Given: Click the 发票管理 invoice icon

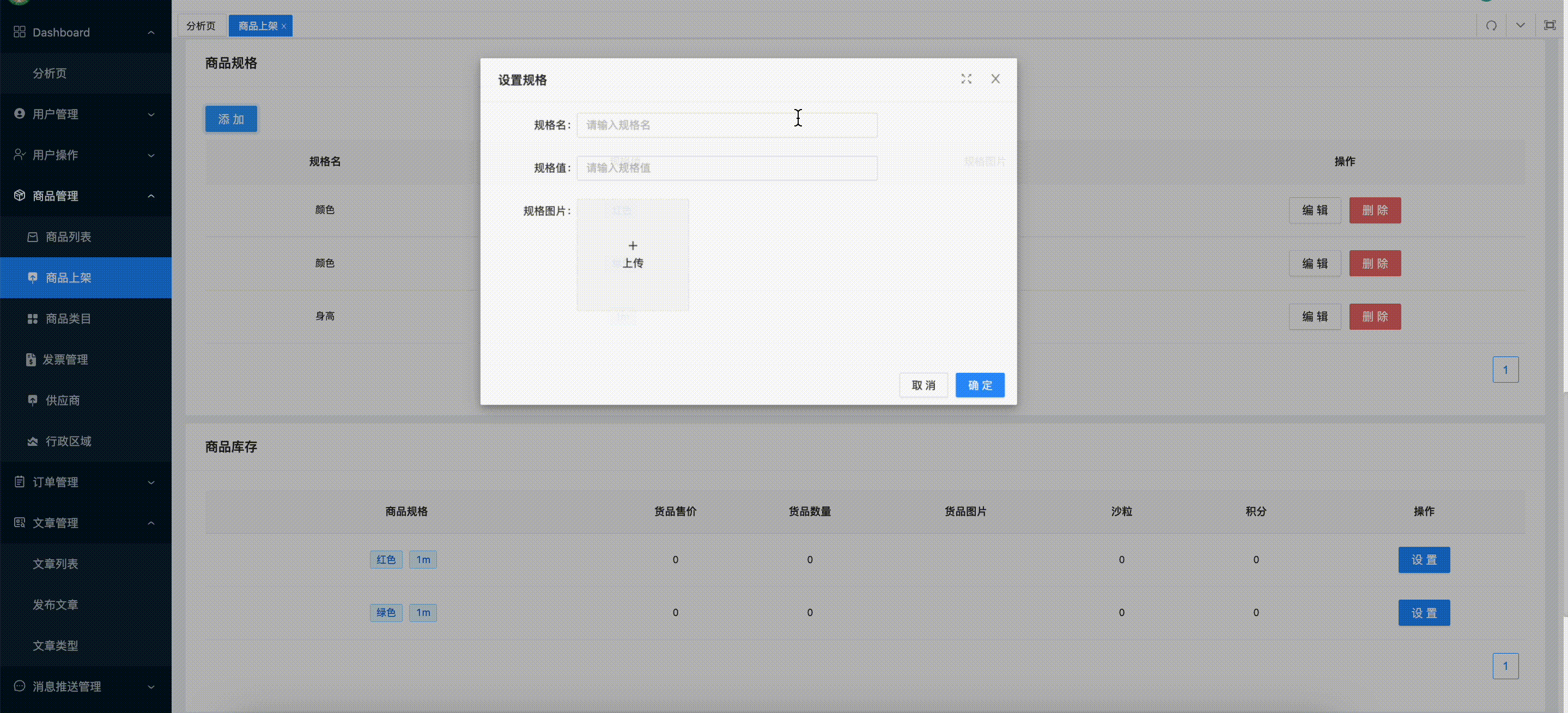Looking at the screenshot, I should (31, 359).
